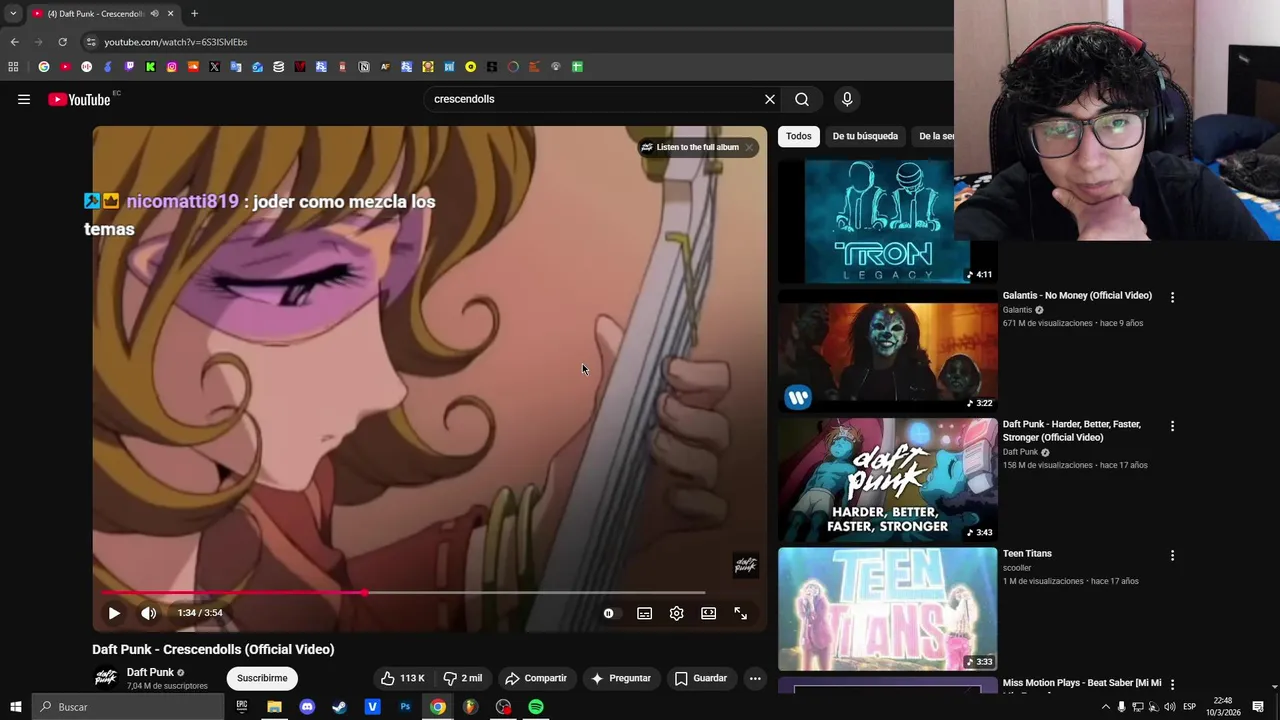Open Discord from the taskbar
Screen dimensions: 1280x720
point(307,707)
